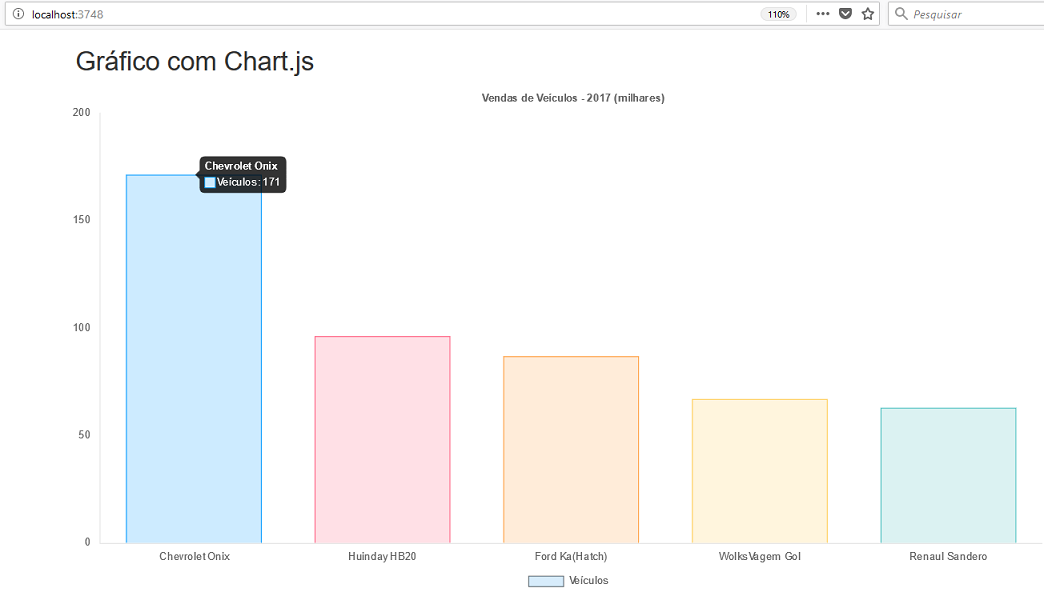Image resolution: width=1044 pixels, height=600 pixels.
Task: Bookmark this page with the star icon
Action: point(868,14)
